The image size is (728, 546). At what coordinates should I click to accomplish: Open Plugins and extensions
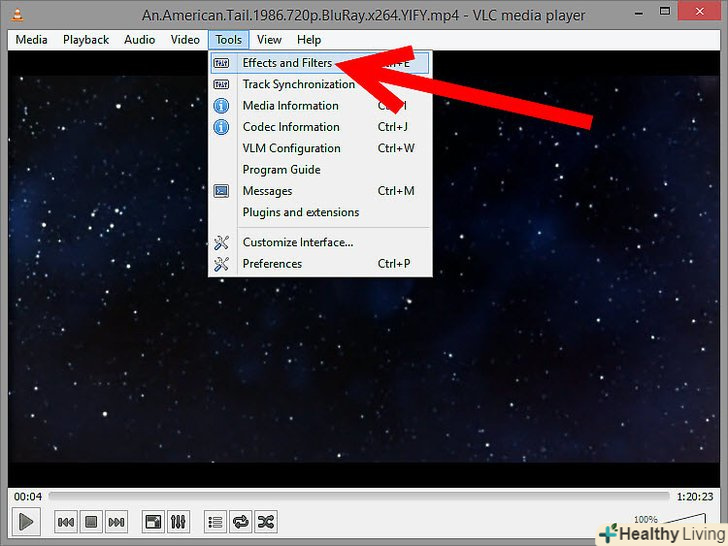tap(319, 212)
